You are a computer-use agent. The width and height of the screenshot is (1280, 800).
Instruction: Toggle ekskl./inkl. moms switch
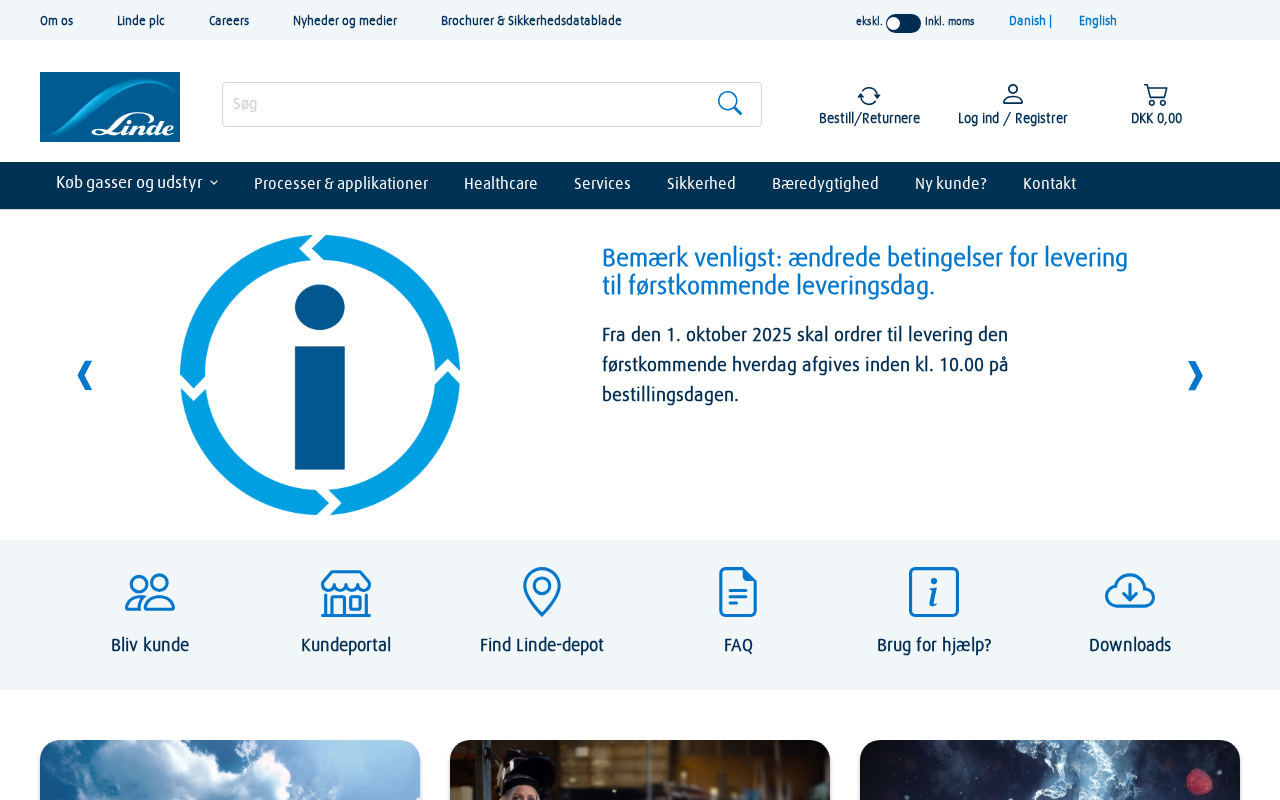tap(903, 22)
